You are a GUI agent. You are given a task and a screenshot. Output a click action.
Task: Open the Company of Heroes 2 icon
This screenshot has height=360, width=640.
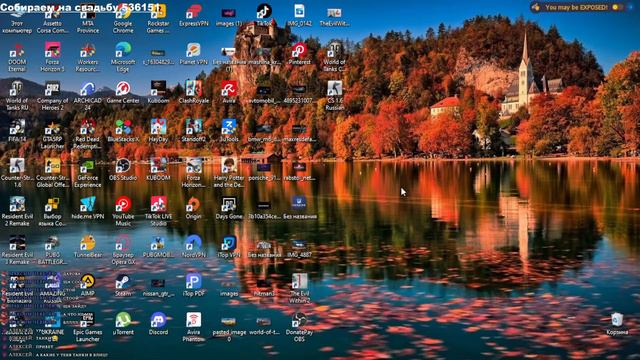click(x=53, y=96)
